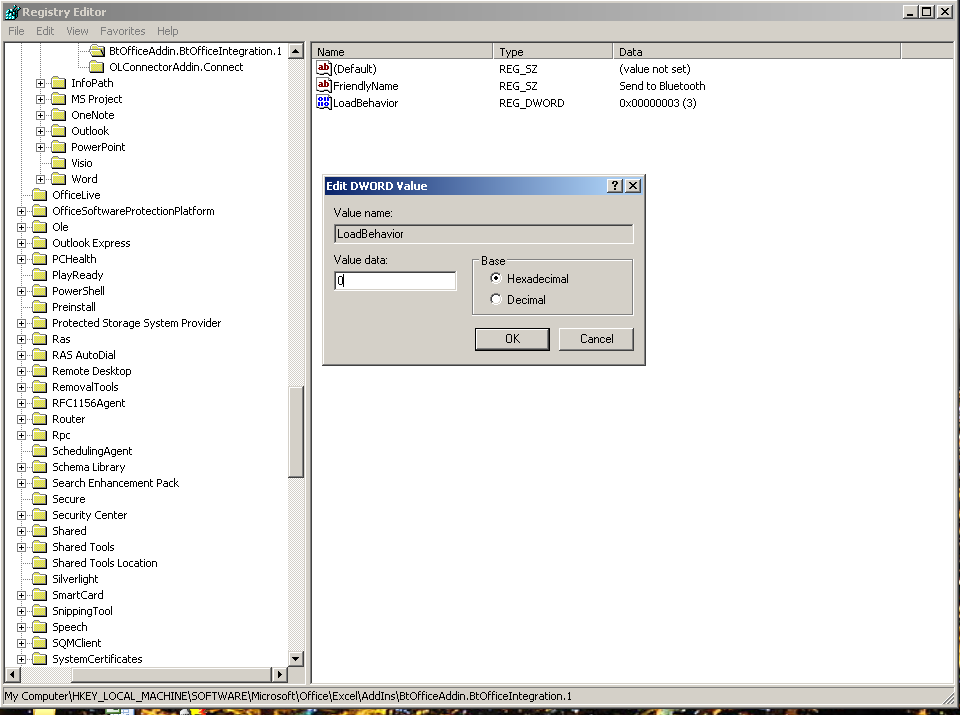
Task: Click the OfficeLive folder icon
Action: [x=40, y=195]
